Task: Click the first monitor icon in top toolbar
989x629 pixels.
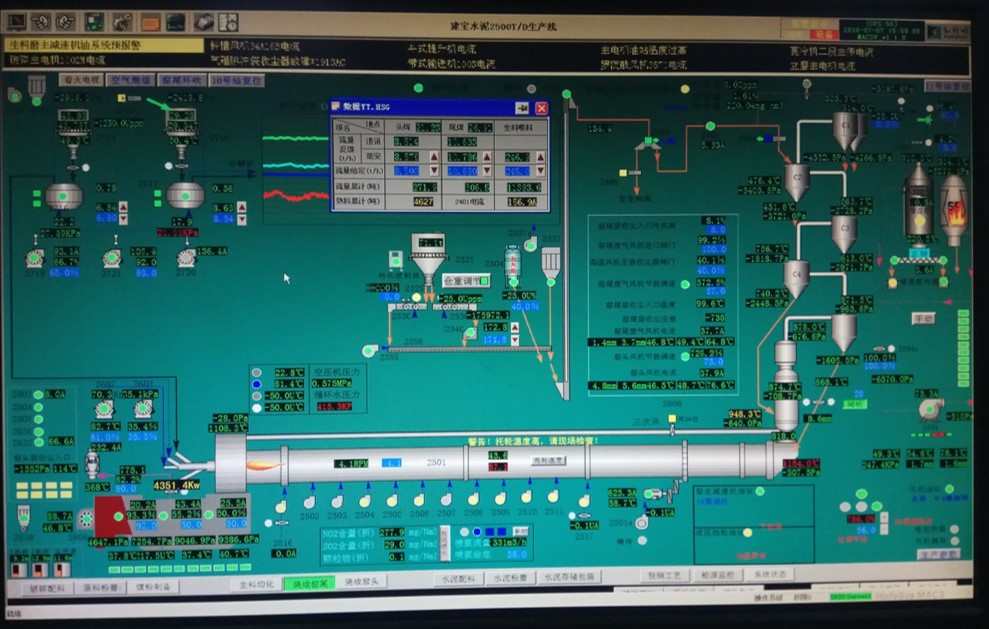Action: tap(17, 20)
